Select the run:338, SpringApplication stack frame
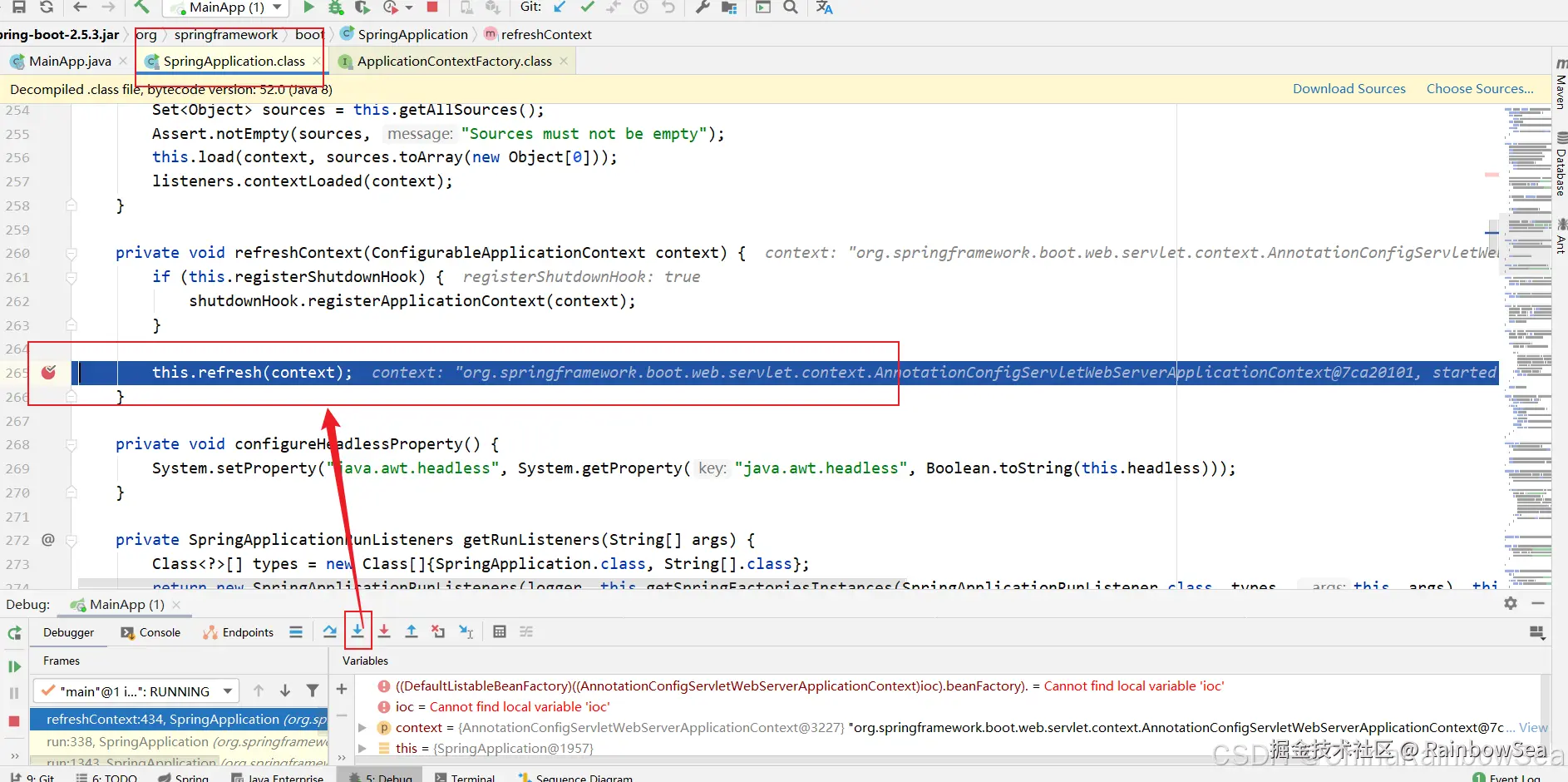 coord(179,742)
